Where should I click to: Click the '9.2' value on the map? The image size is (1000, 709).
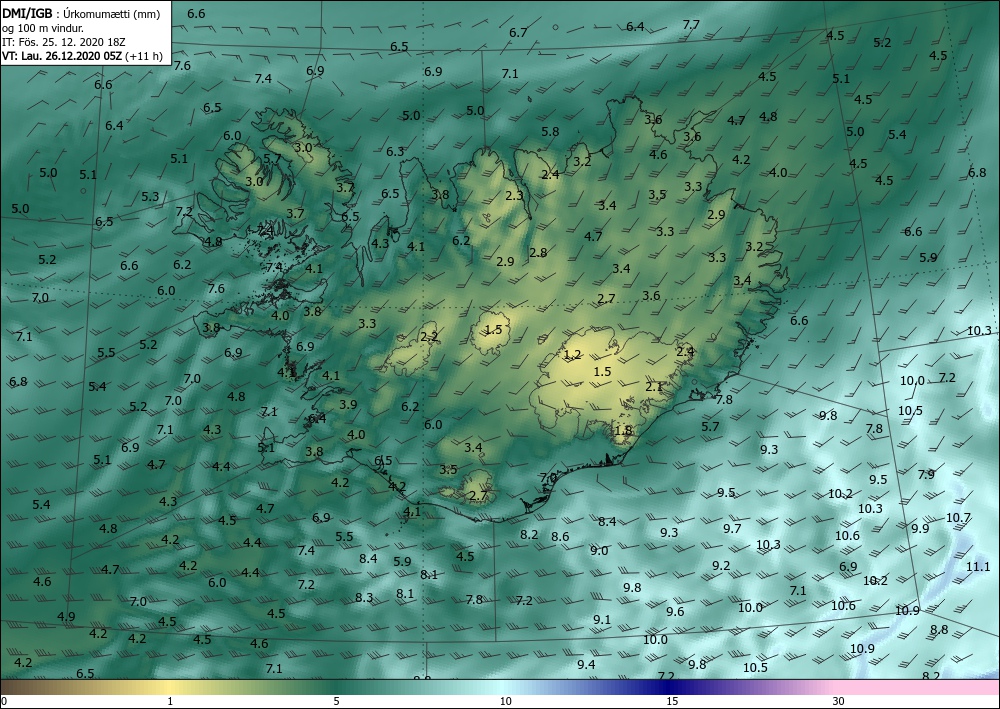point(721,566)
